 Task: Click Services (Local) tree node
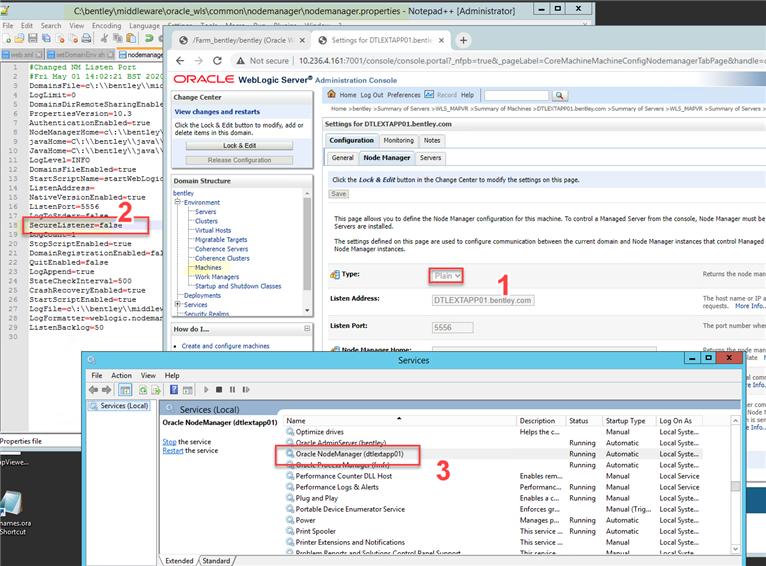(x=120, y=406)
